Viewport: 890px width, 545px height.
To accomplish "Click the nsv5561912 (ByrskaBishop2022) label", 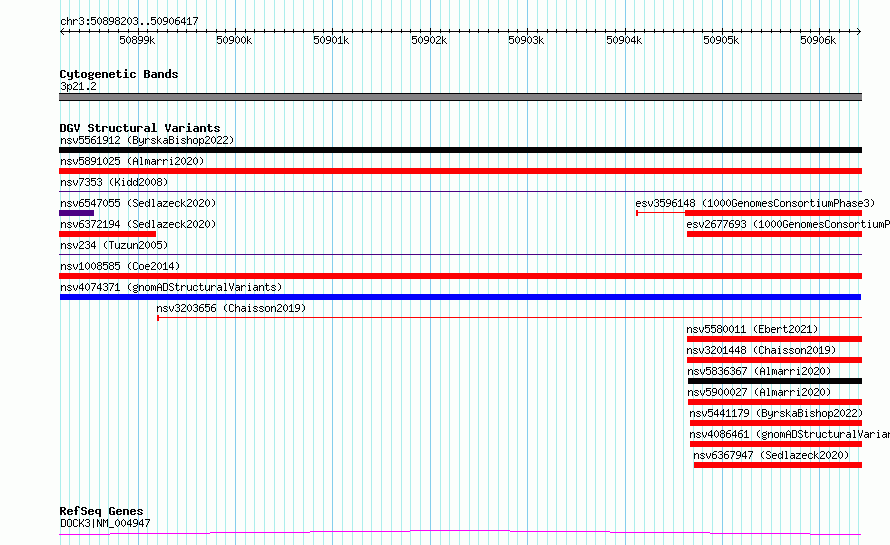I will (x=147, y=140).
